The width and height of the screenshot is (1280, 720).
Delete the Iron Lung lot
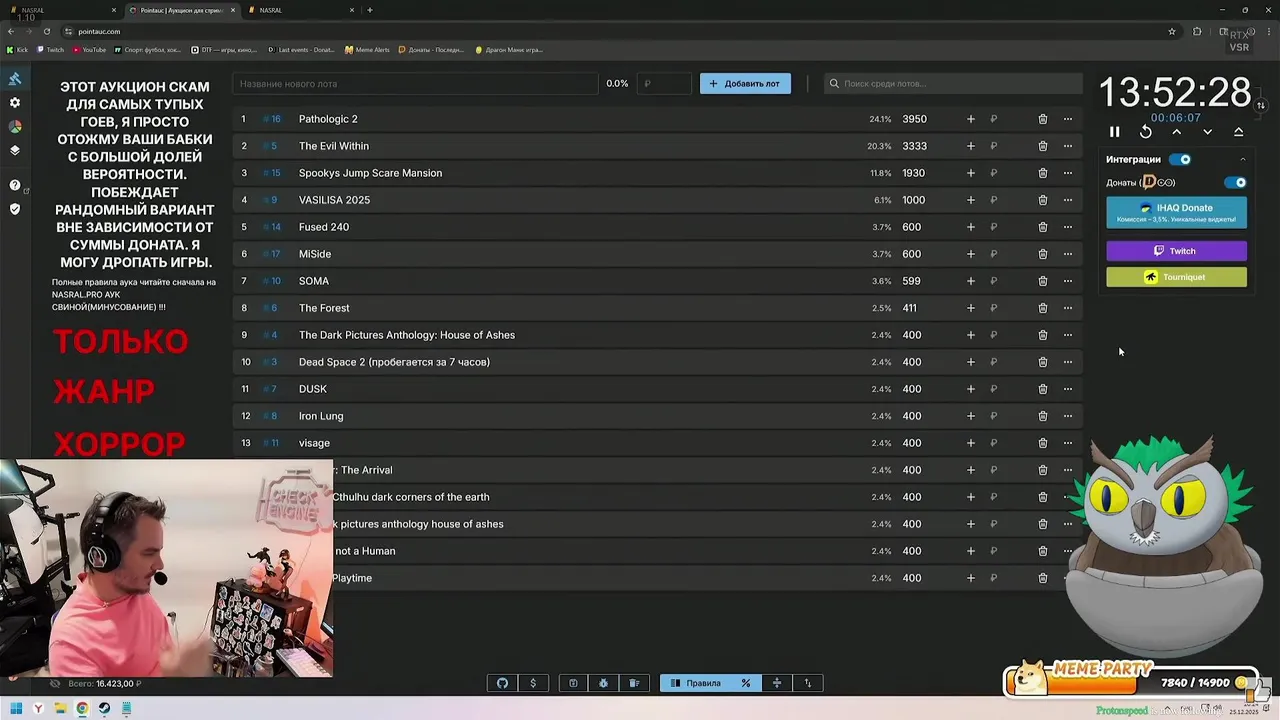click(x=1042, y=416)
